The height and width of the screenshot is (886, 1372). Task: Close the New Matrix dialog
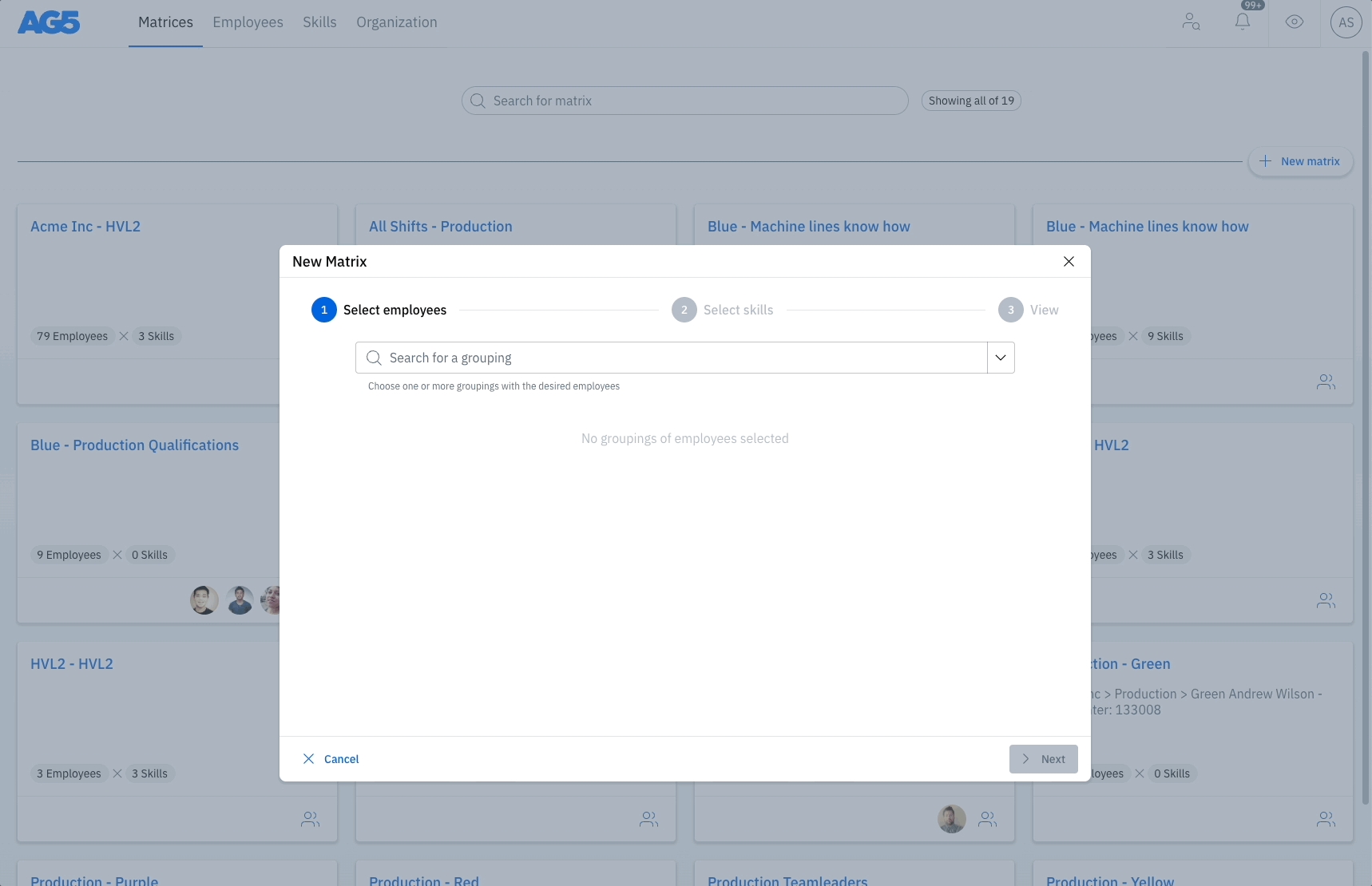[x=1069, y=262]
